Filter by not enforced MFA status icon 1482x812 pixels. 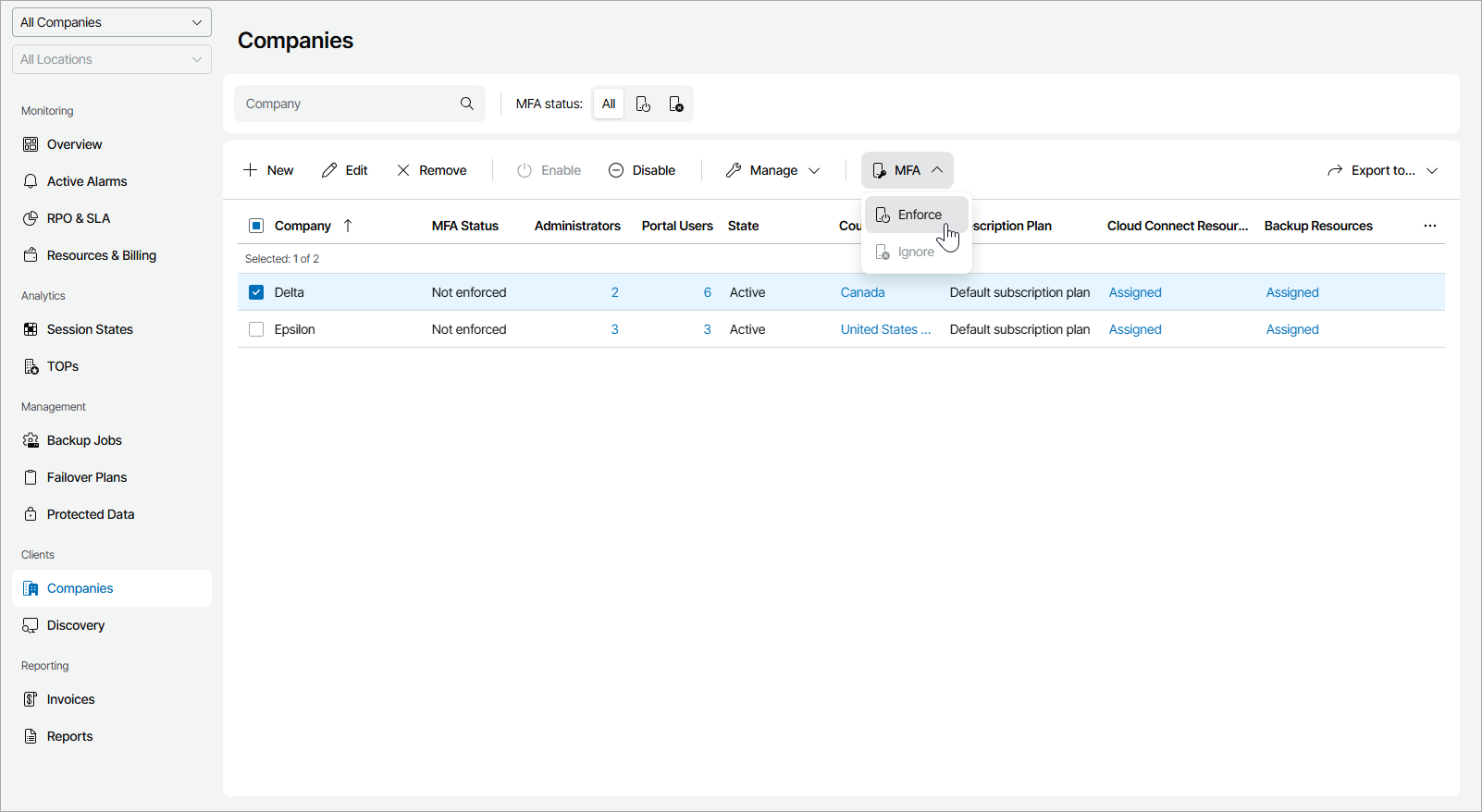(x=676, y=104)
